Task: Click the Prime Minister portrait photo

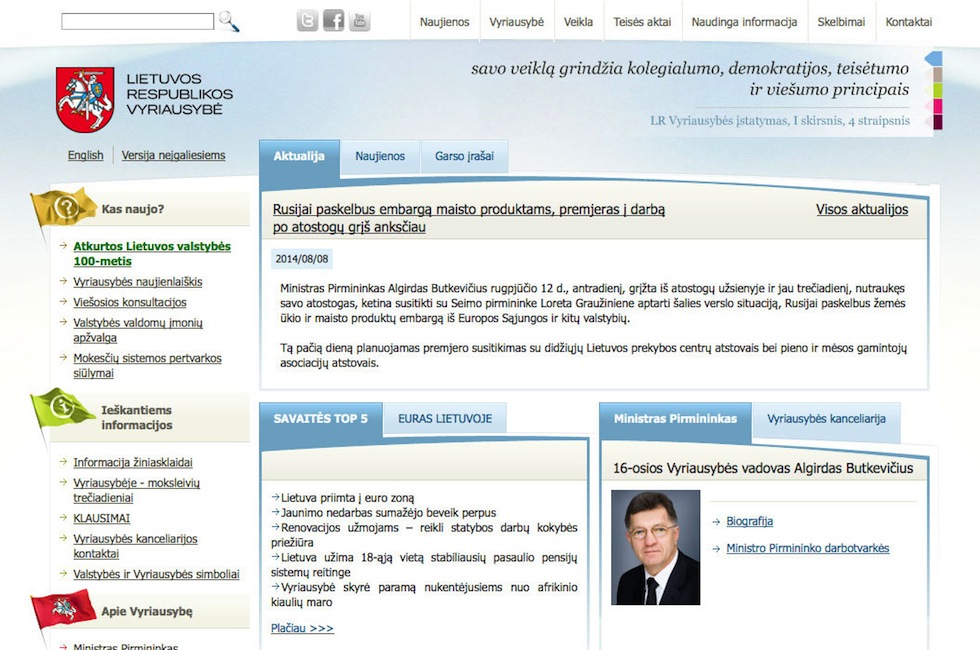Action: point(656,548)
